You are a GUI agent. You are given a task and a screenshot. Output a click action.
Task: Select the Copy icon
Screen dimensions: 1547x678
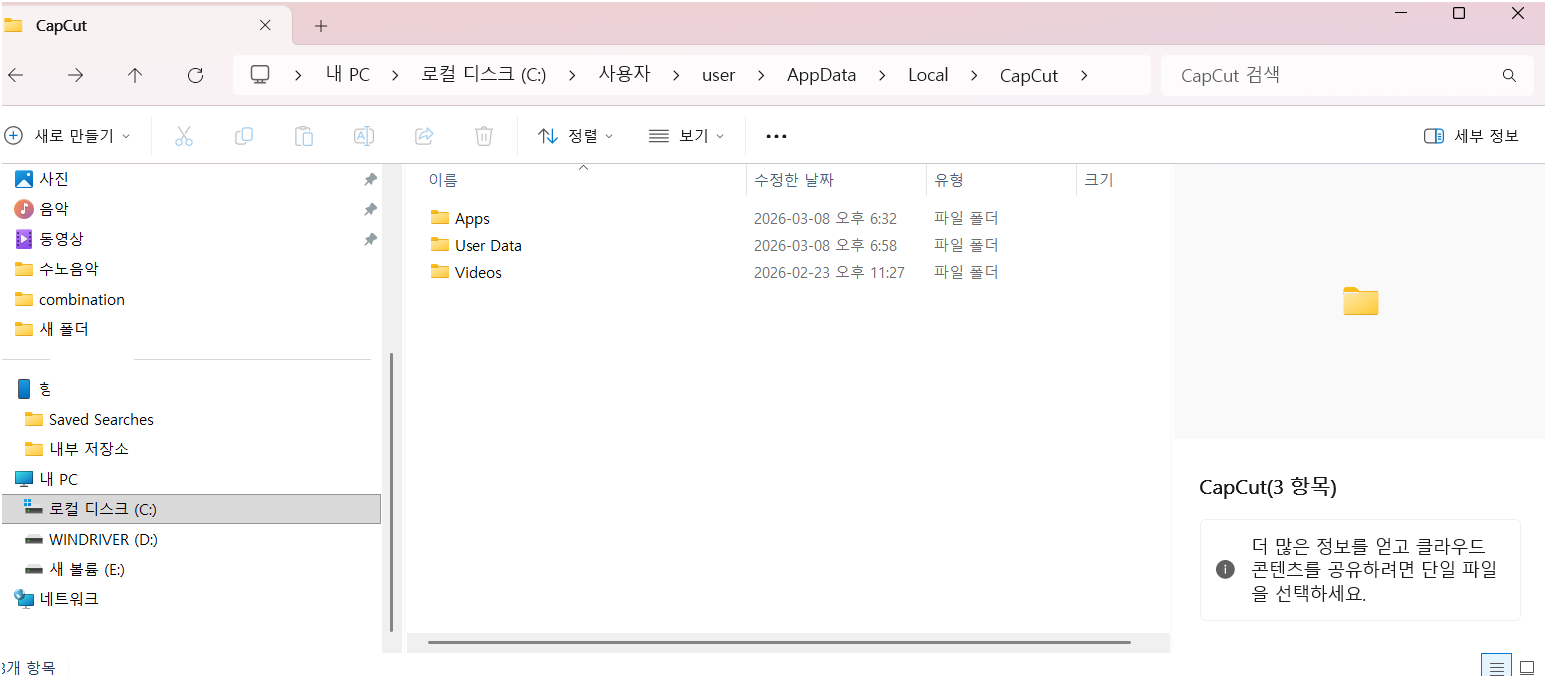(244, 135)
